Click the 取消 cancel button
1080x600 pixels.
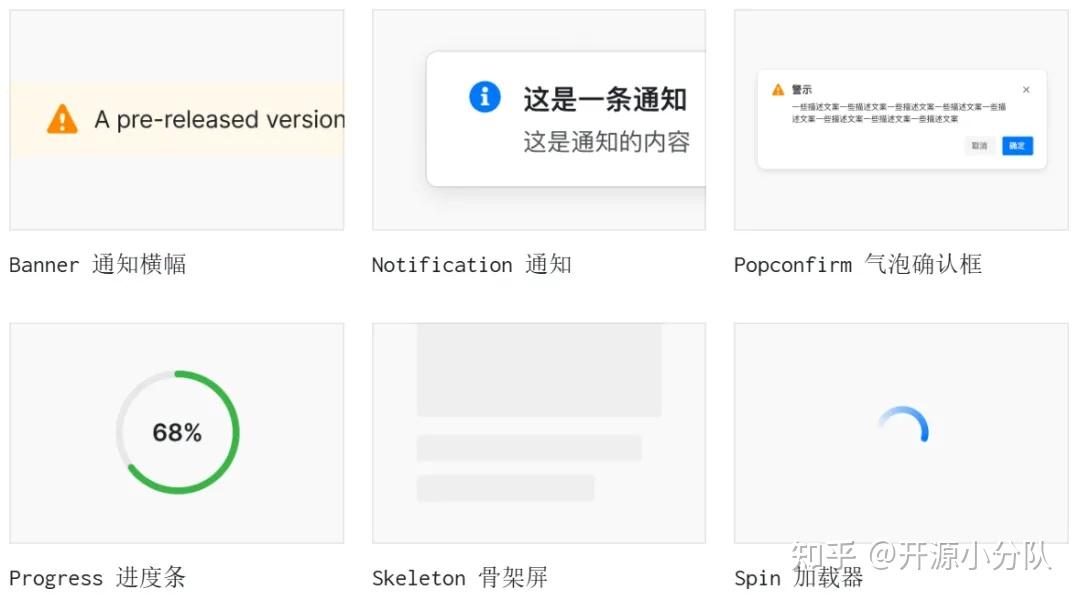(979, 145)
